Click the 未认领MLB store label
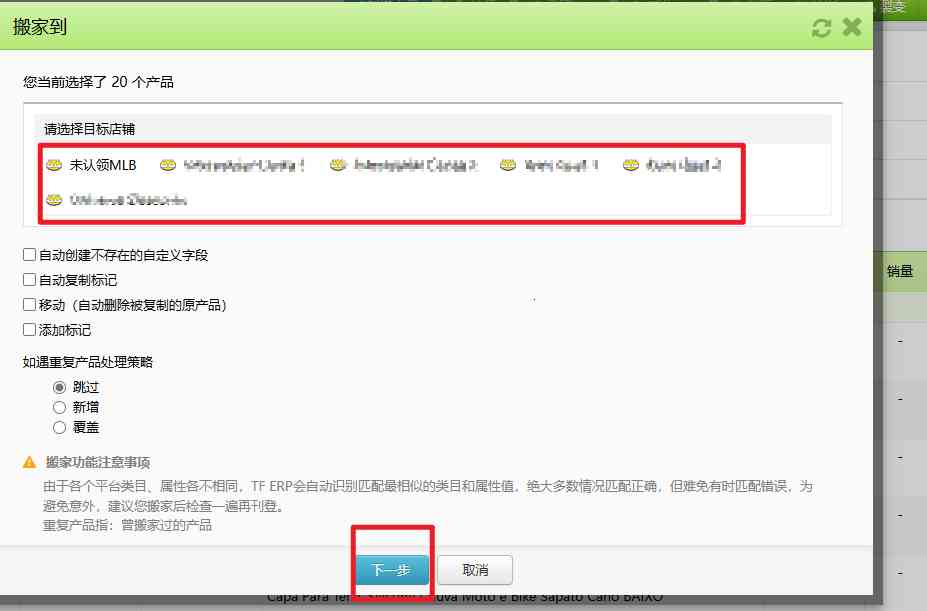 (x=103, y=165)
